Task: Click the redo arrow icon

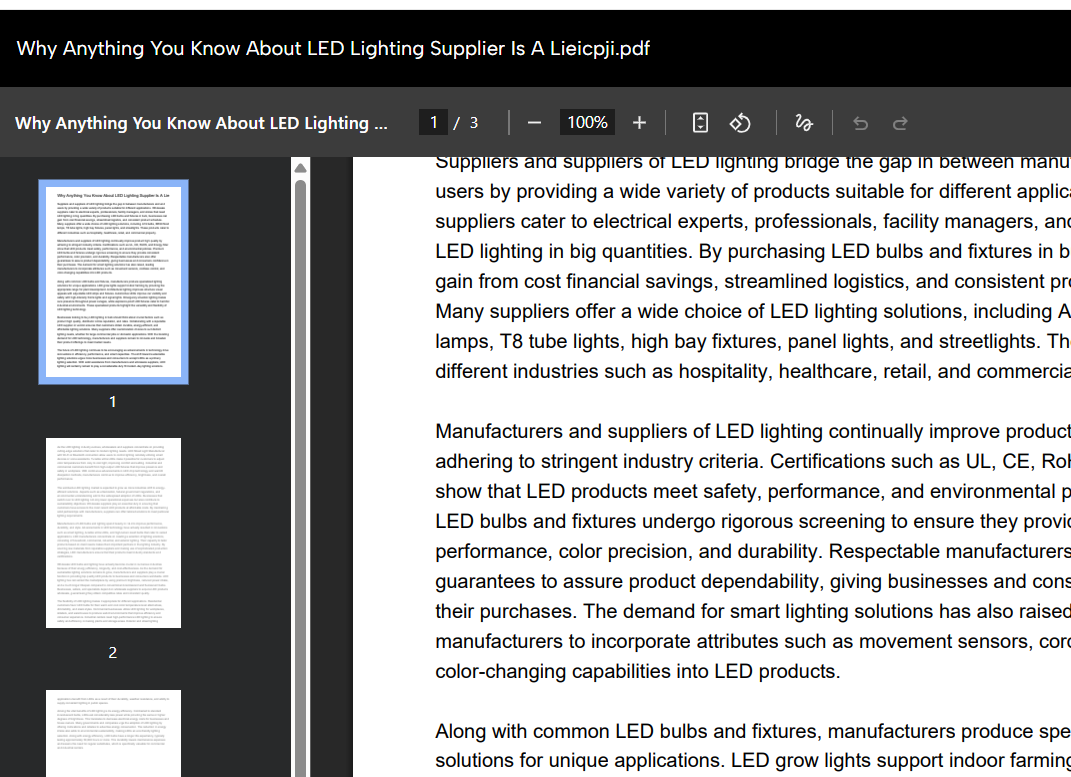Action: (x=900, y=123)
